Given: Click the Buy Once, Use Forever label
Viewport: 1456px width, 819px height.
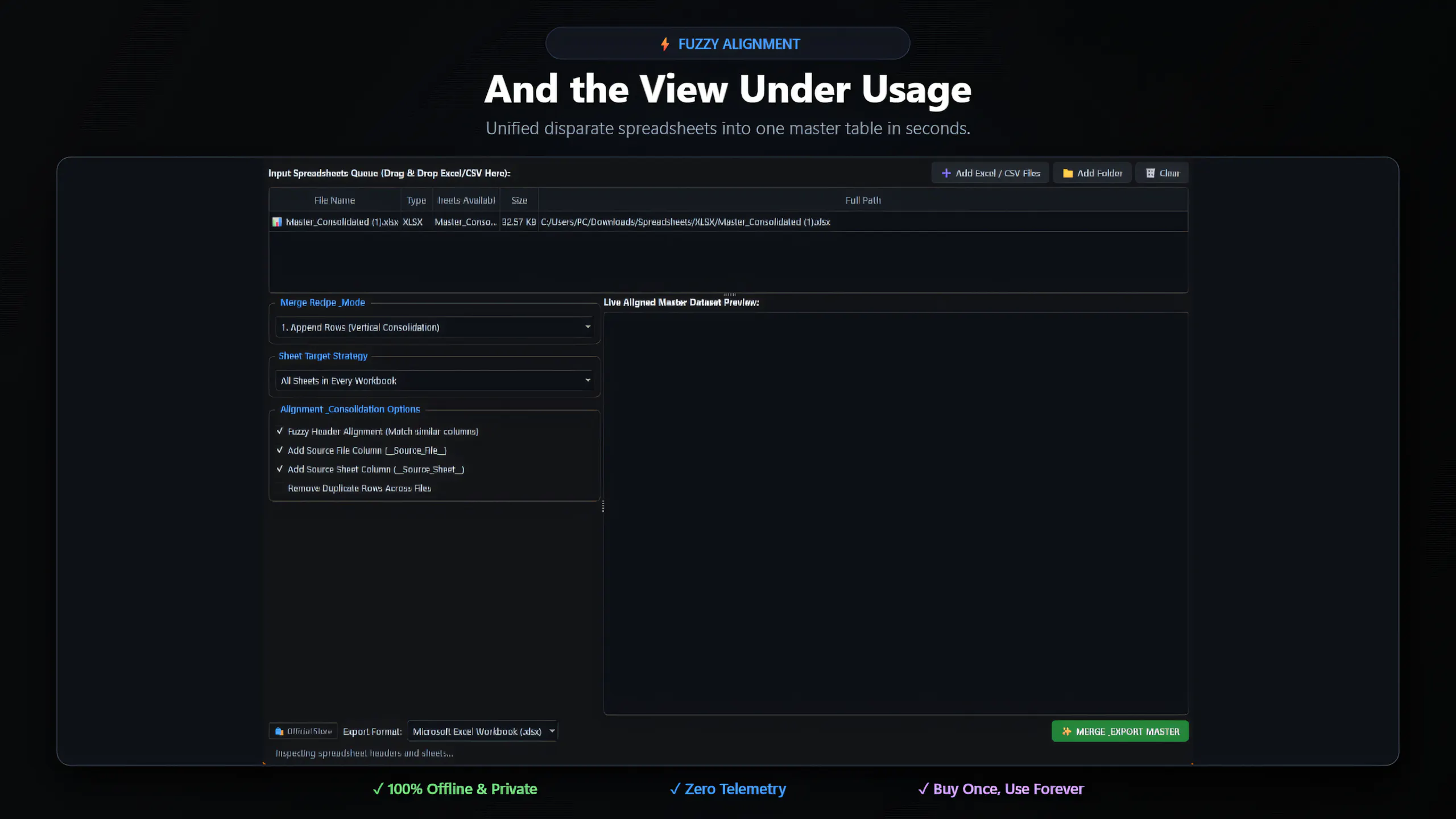Looking at the screenshot, I should point(1001,789).
